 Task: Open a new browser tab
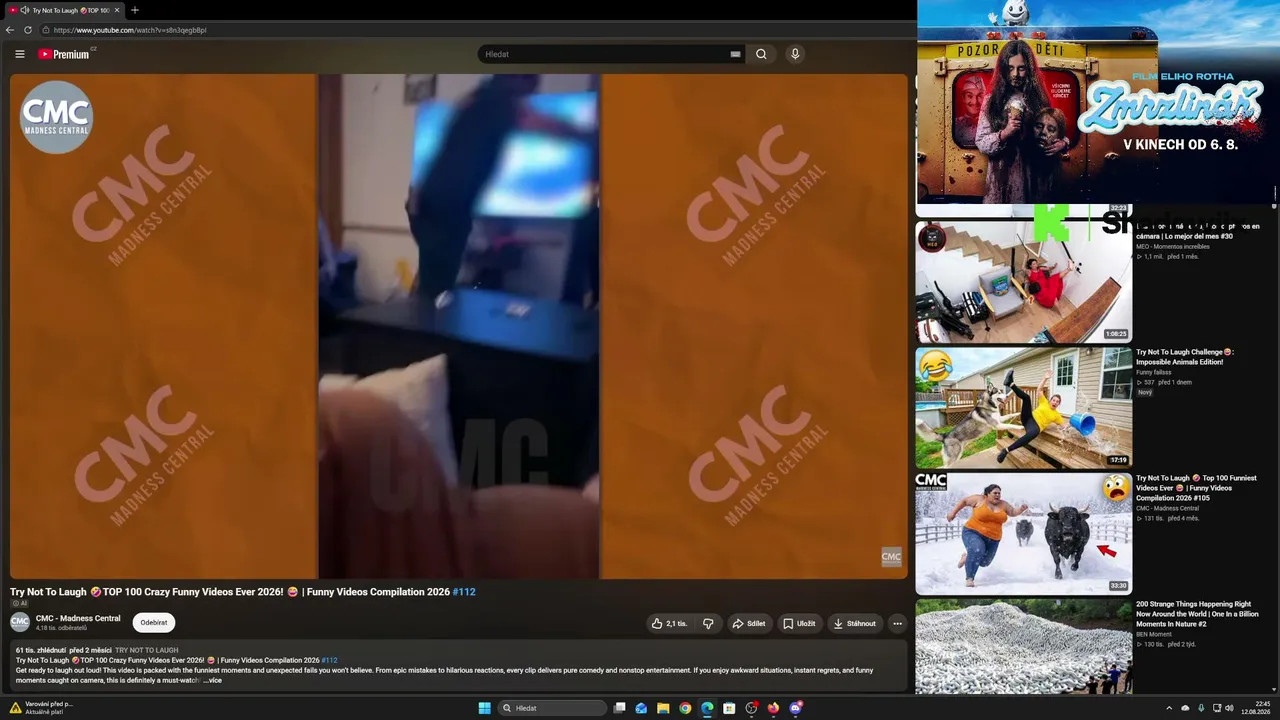[x=135, y=10]
